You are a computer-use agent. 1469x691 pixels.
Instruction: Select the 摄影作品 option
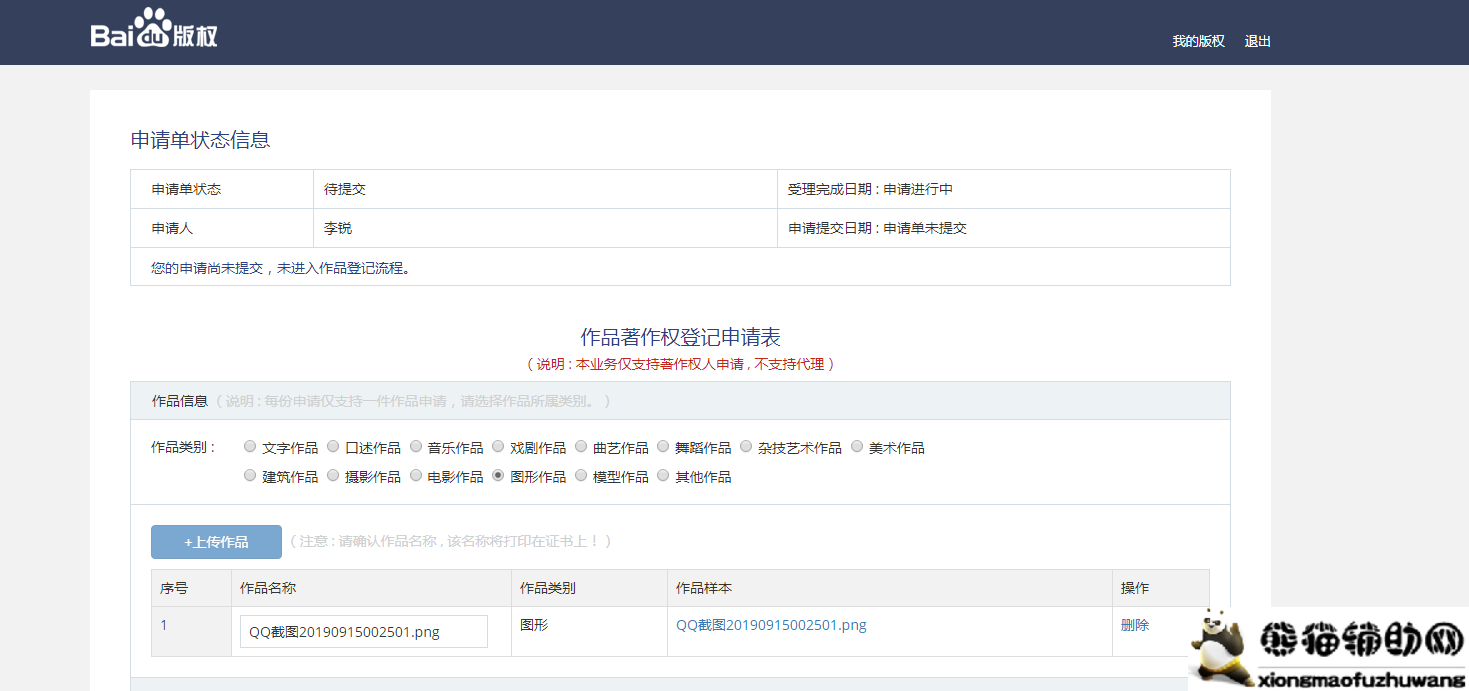[333, 475]
